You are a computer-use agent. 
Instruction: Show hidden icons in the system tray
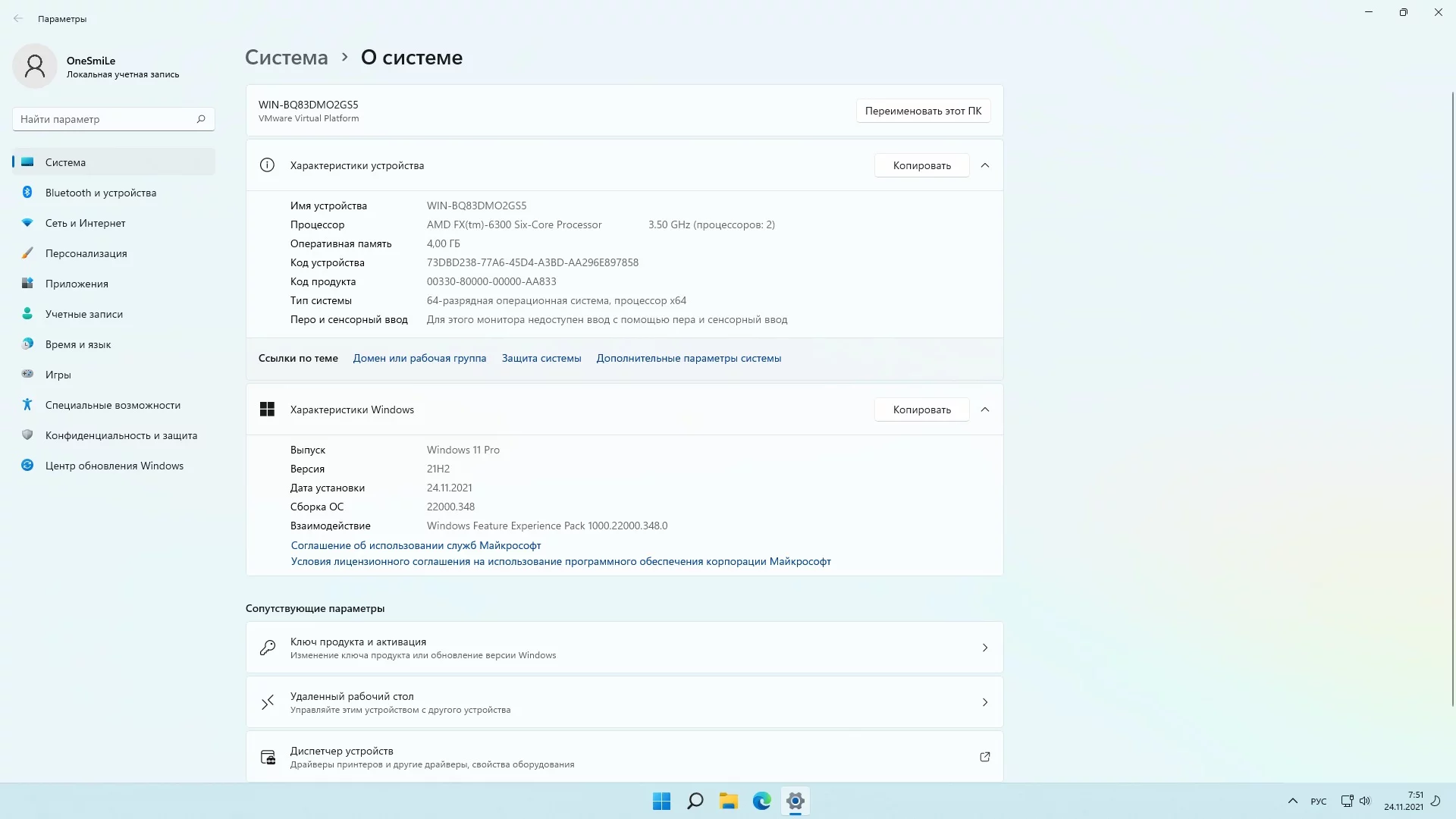pos(1292,801)
